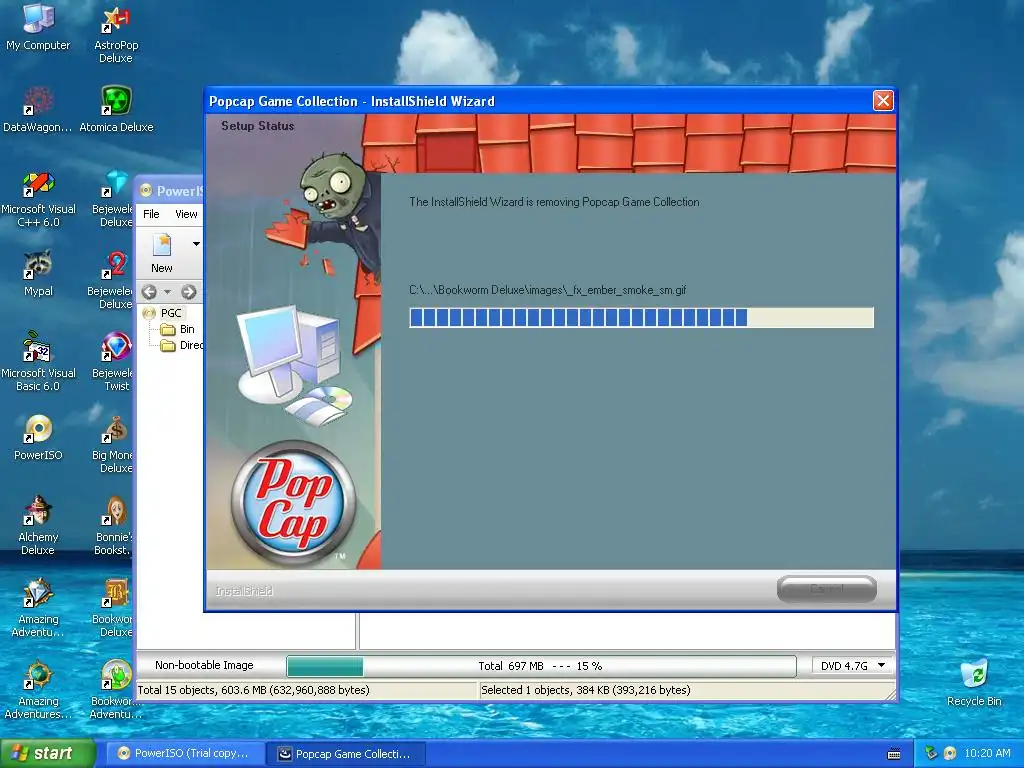Close the InstallShield Wizard window

pyautogui.click(x=883, y=101)
